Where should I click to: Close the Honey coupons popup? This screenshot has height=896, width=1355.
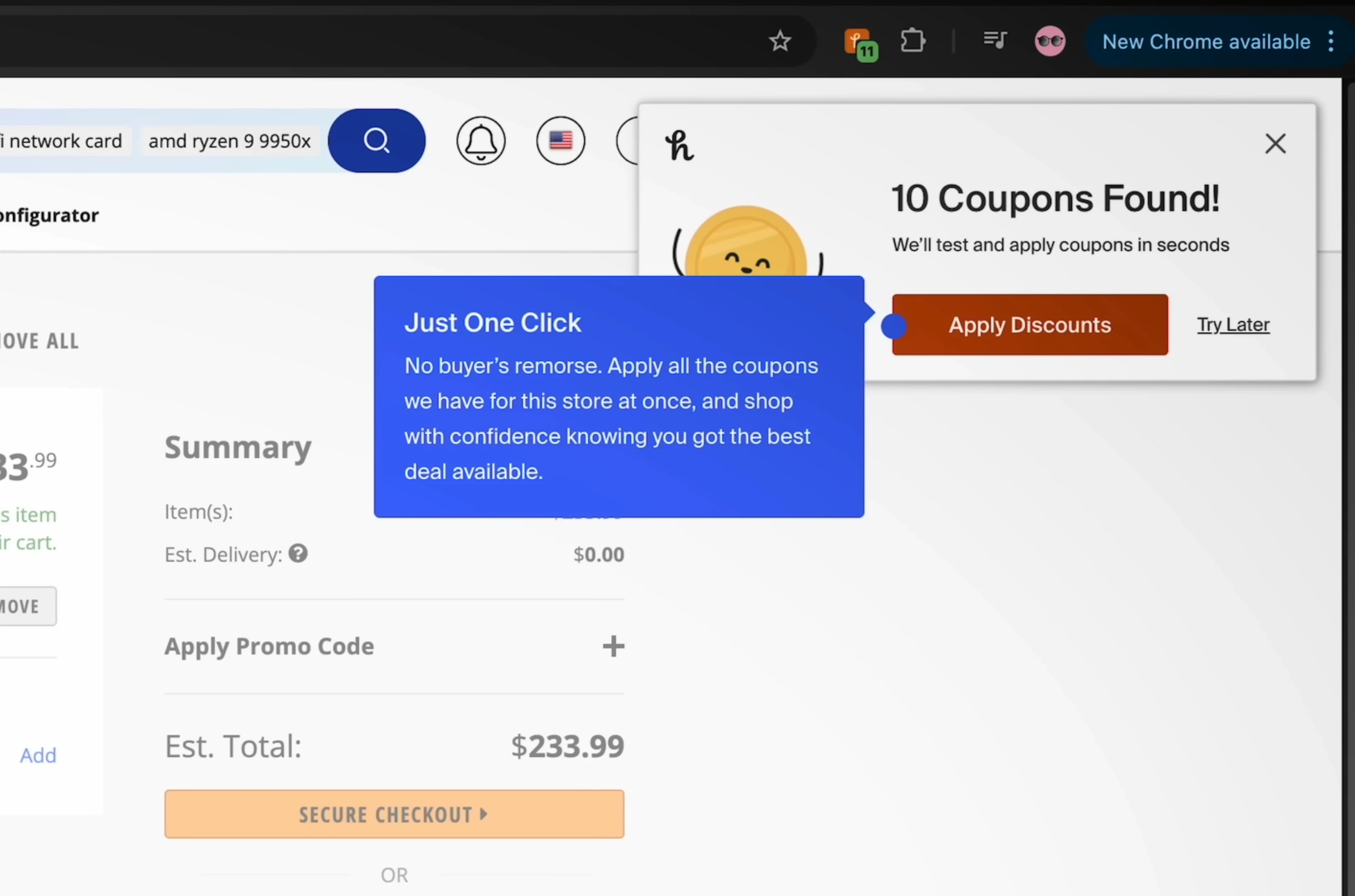(x=1275, y=144)
